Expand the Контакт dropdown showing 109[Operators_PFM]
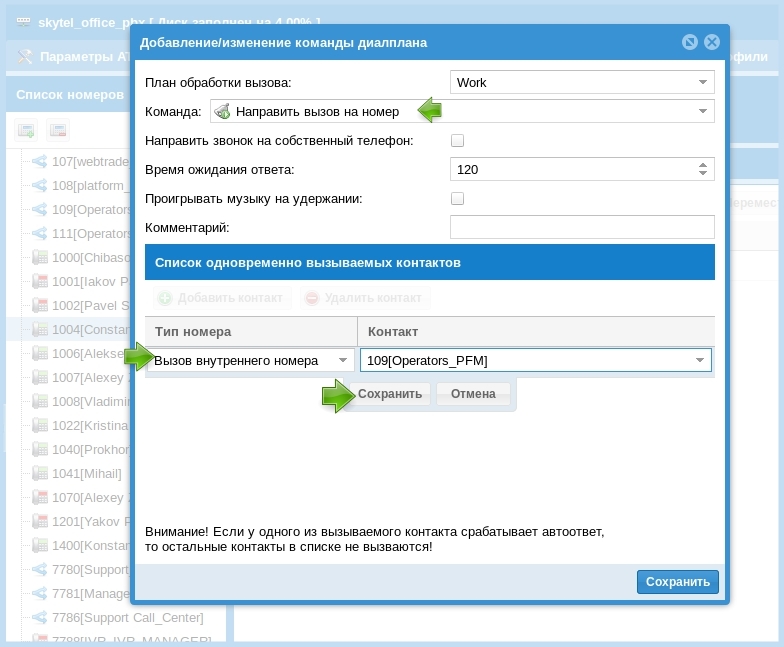The image size is (784, 647). [x=700, y=360]
